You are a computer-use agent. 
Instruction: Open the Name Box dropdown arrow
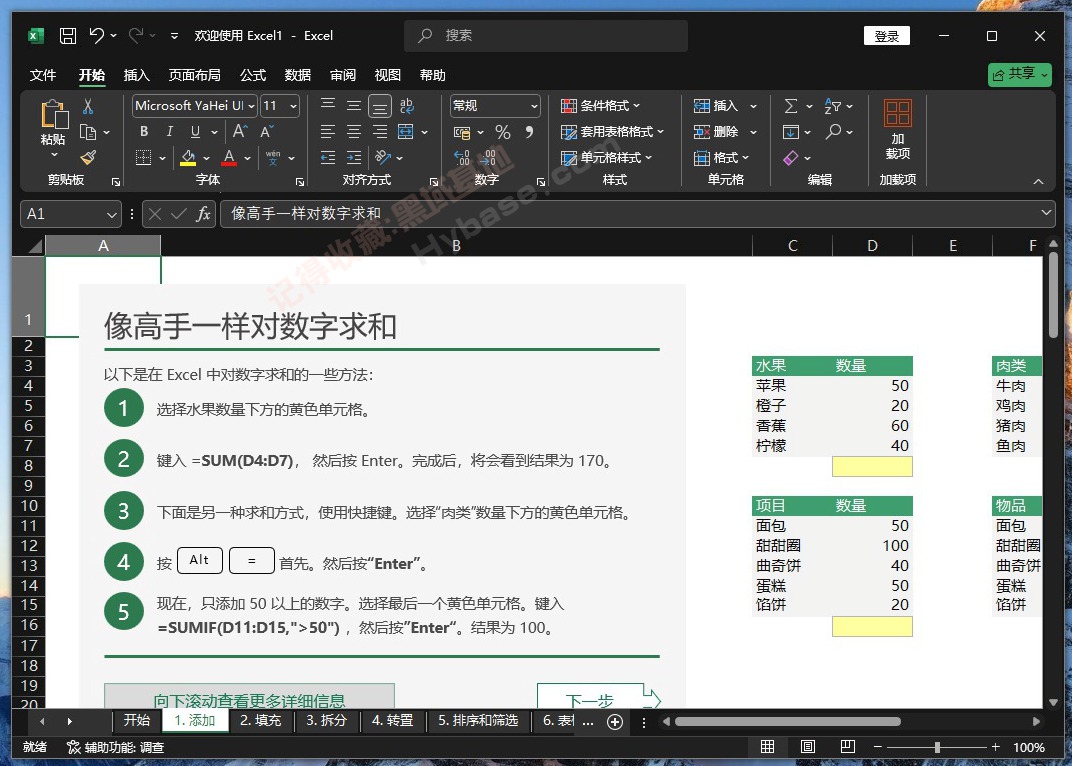[x=112, y=215]
